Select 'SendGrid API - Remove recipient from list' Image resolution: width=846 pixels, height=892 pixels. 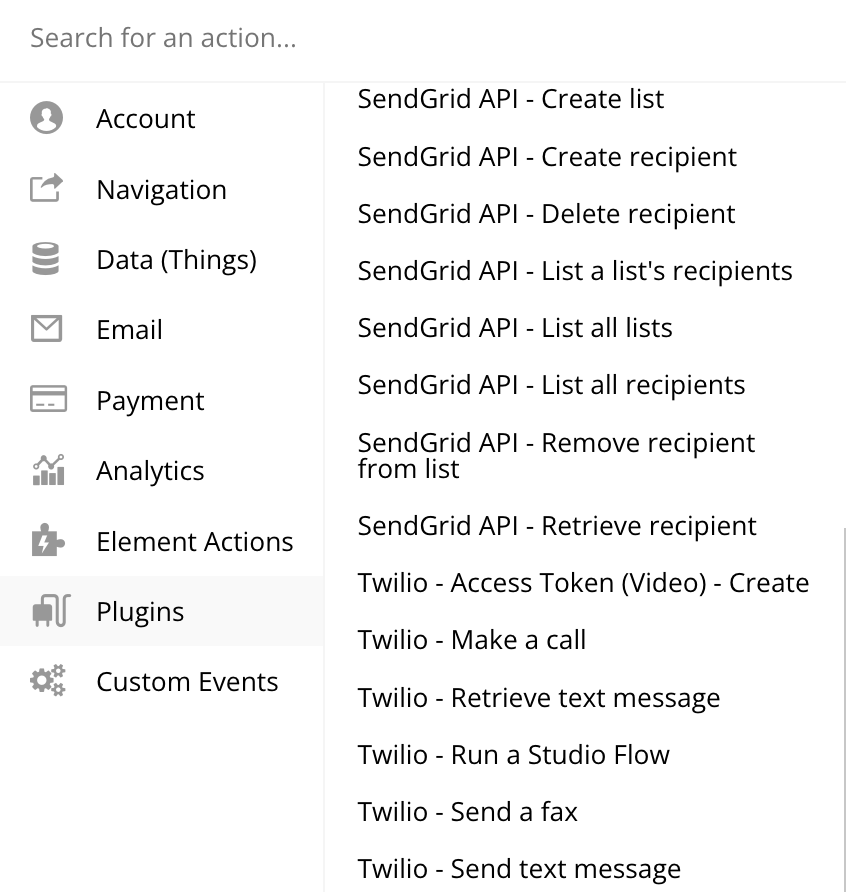[556, 455]
